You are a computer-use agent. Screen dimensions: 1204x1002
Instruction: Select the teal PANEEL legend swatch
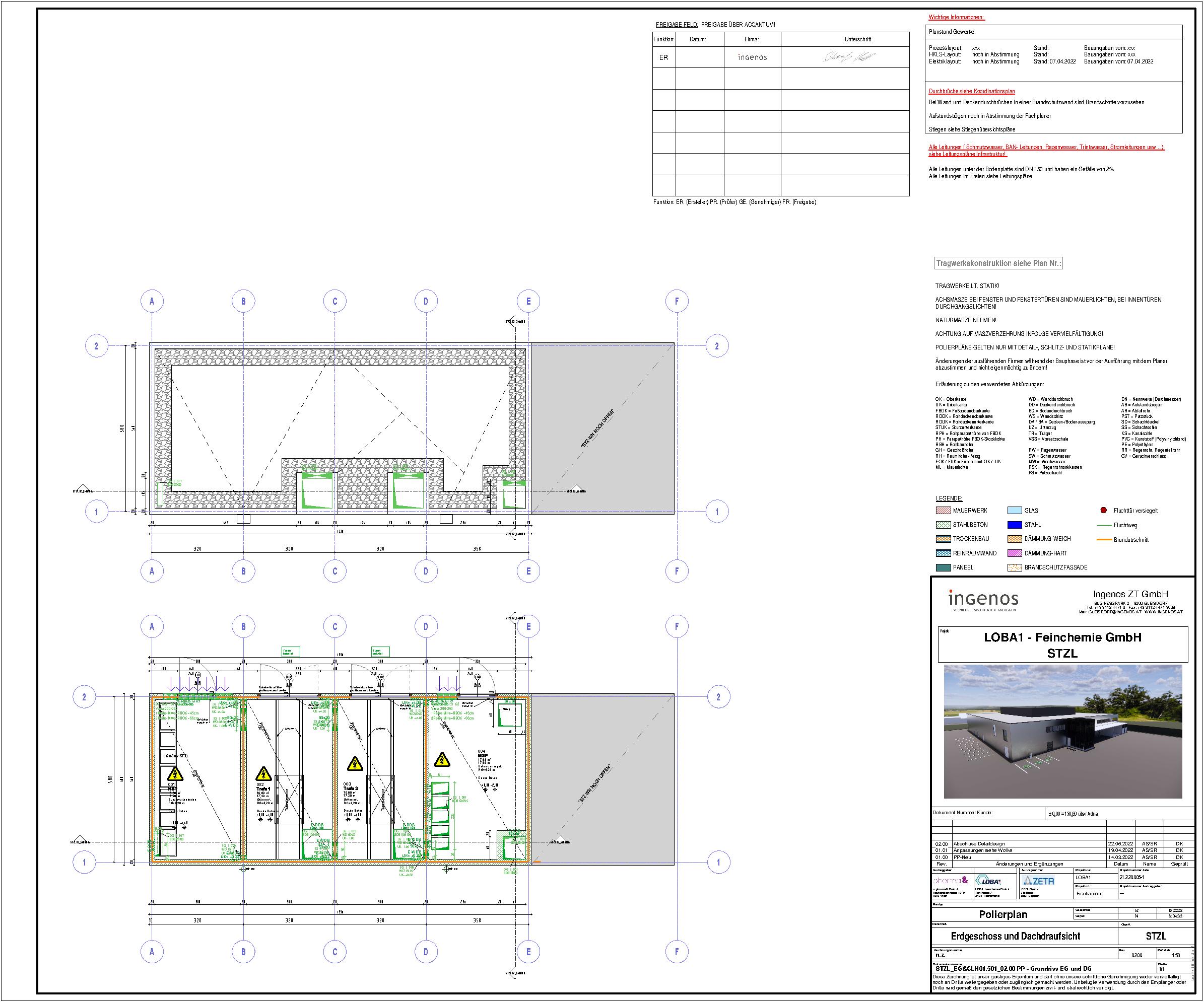pyautogui.click(x=943, y=568)
